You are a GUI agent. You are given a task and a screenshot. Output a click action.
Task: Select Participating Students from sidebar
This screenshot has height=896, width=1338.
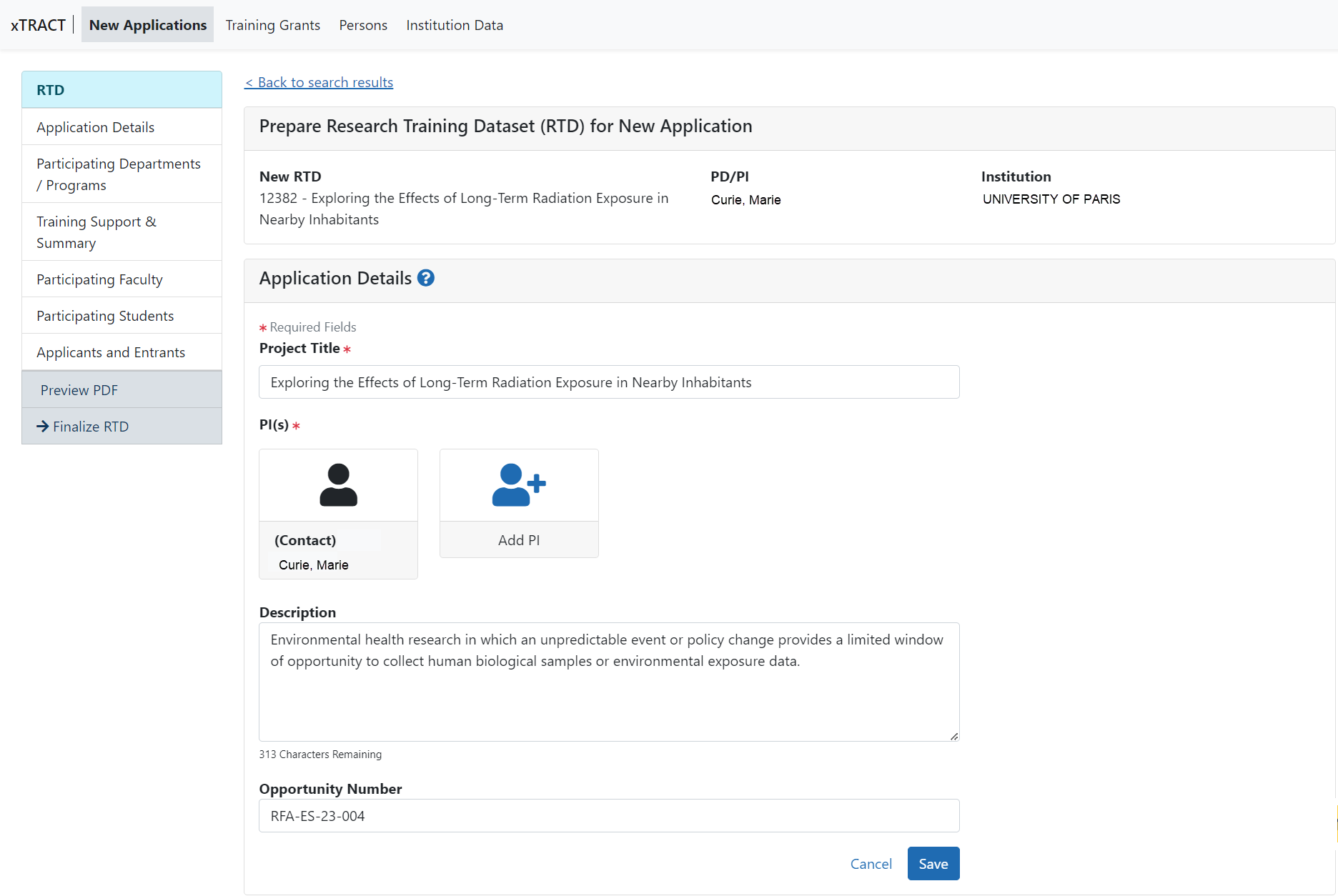point(105,315)
